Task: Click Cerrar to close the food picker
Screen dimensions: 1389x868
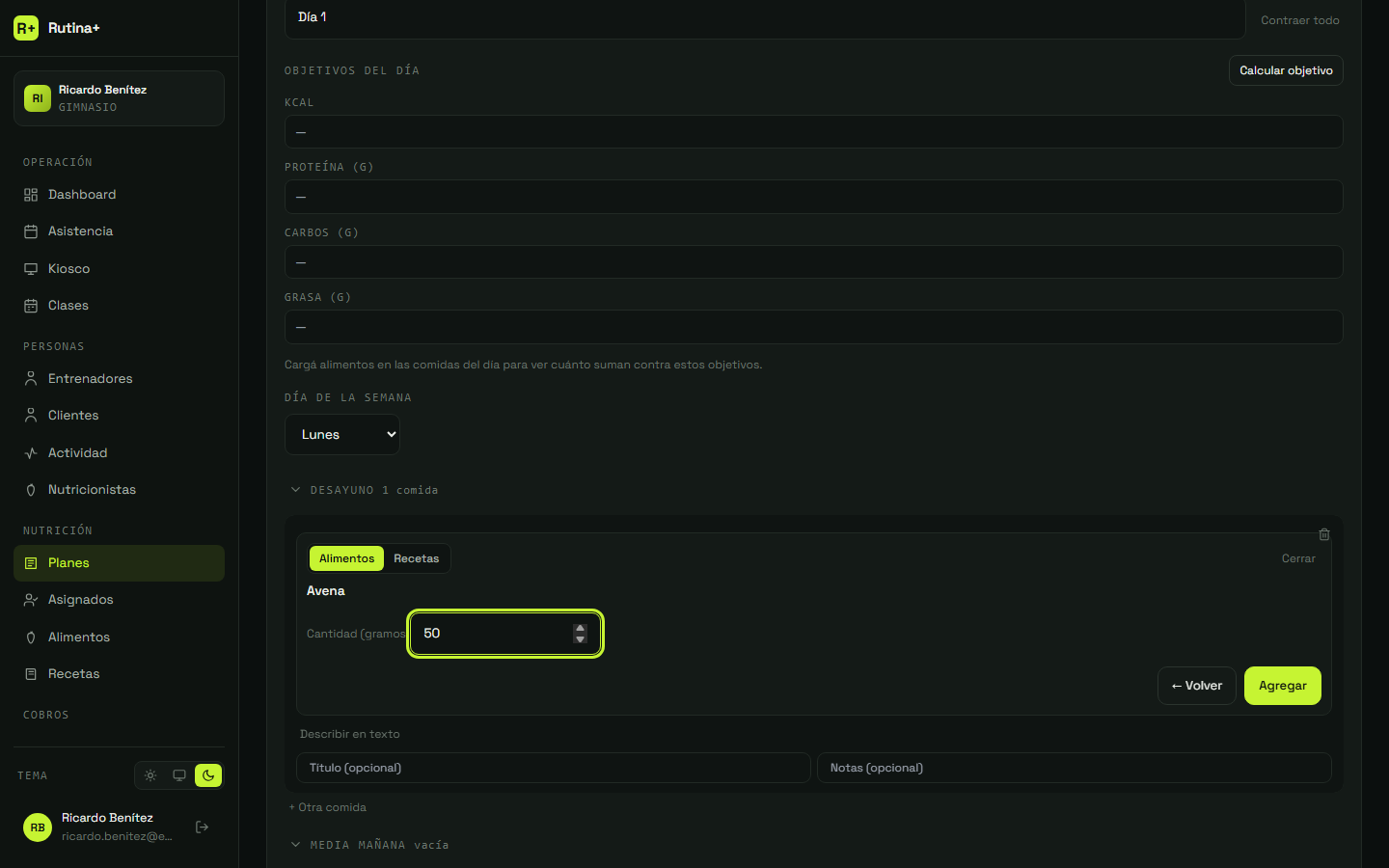Action: 1298,558
